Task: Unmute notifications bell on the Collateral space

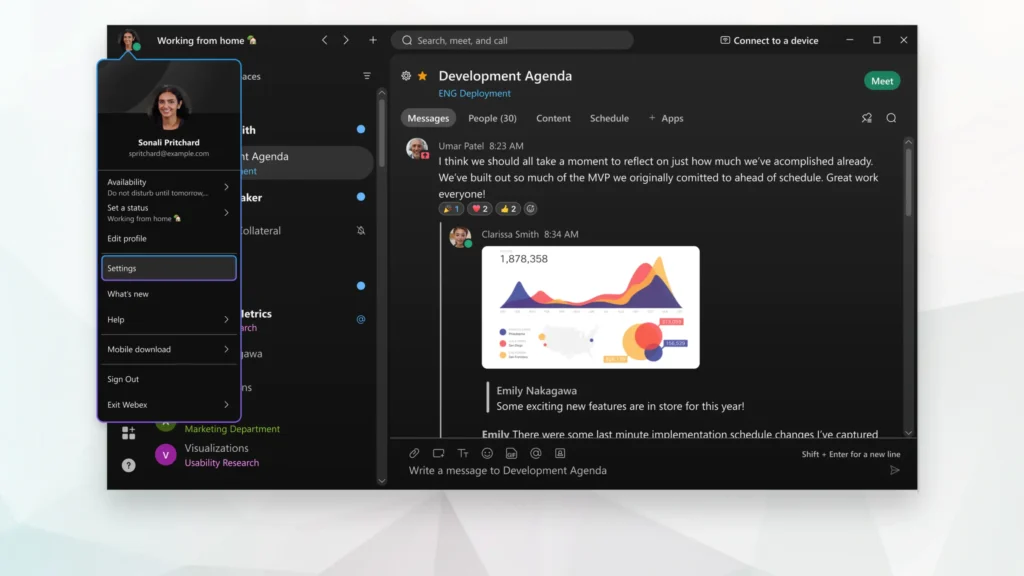Action: click(361, 231)
